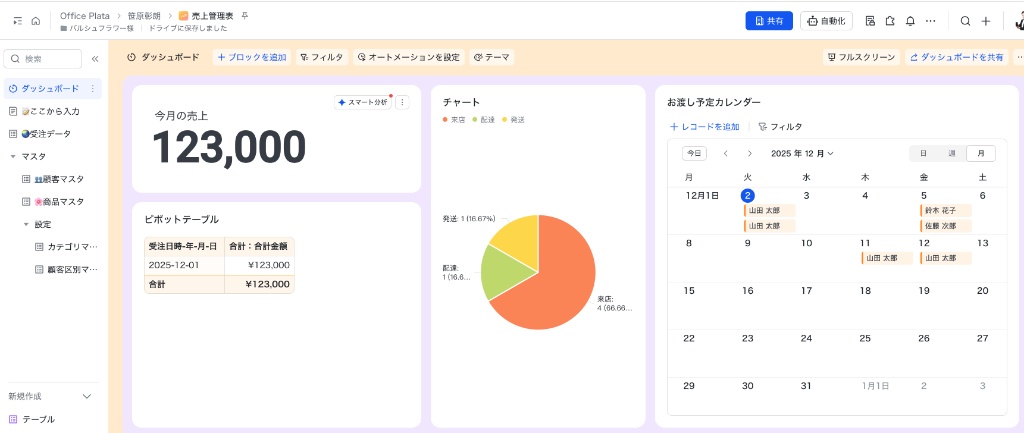1024x433 pixels.
Task: Collapse the 設定 folder
Action: 26,225
